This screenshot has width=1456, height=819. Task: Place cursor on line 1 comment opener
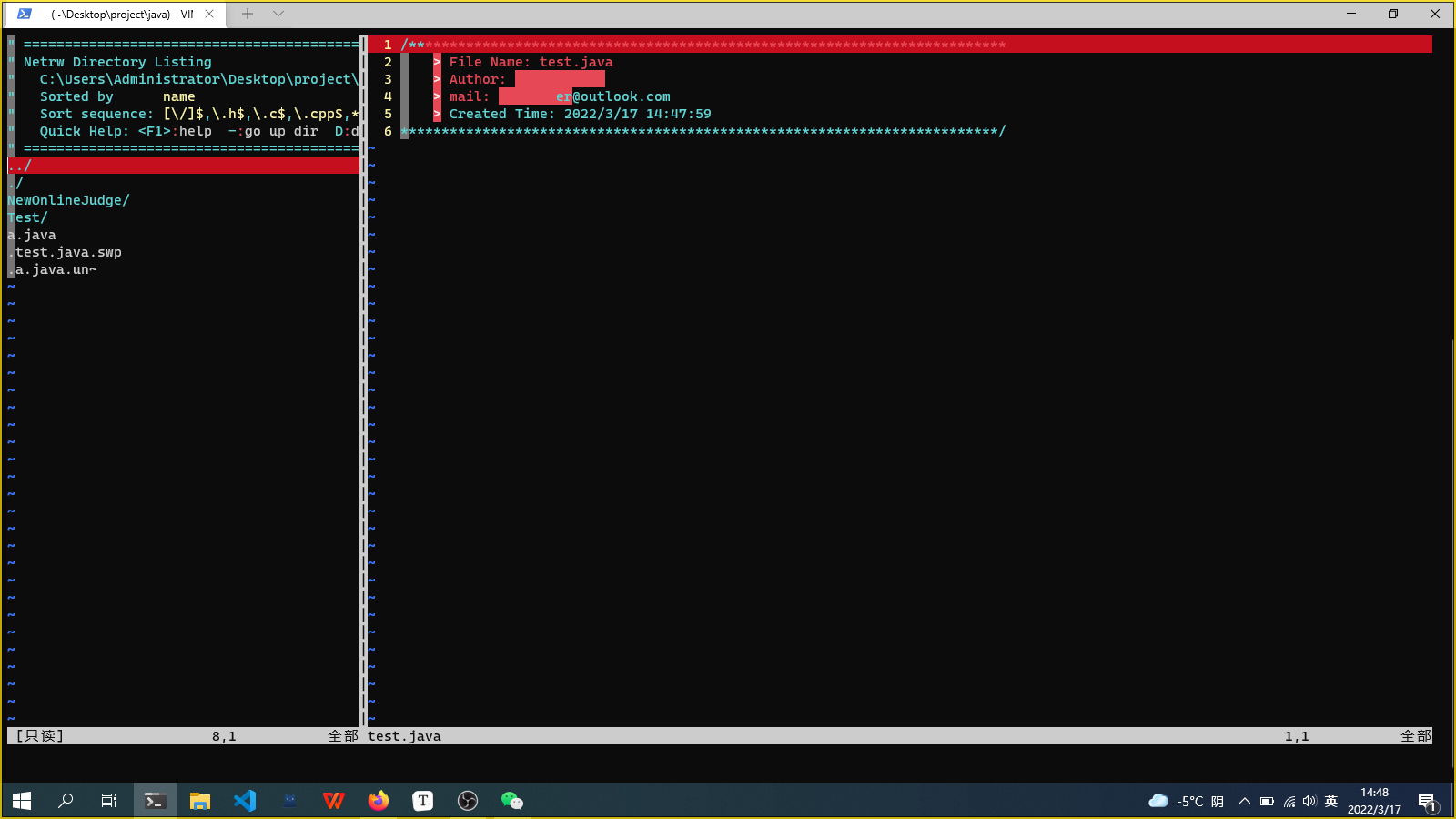412,45
